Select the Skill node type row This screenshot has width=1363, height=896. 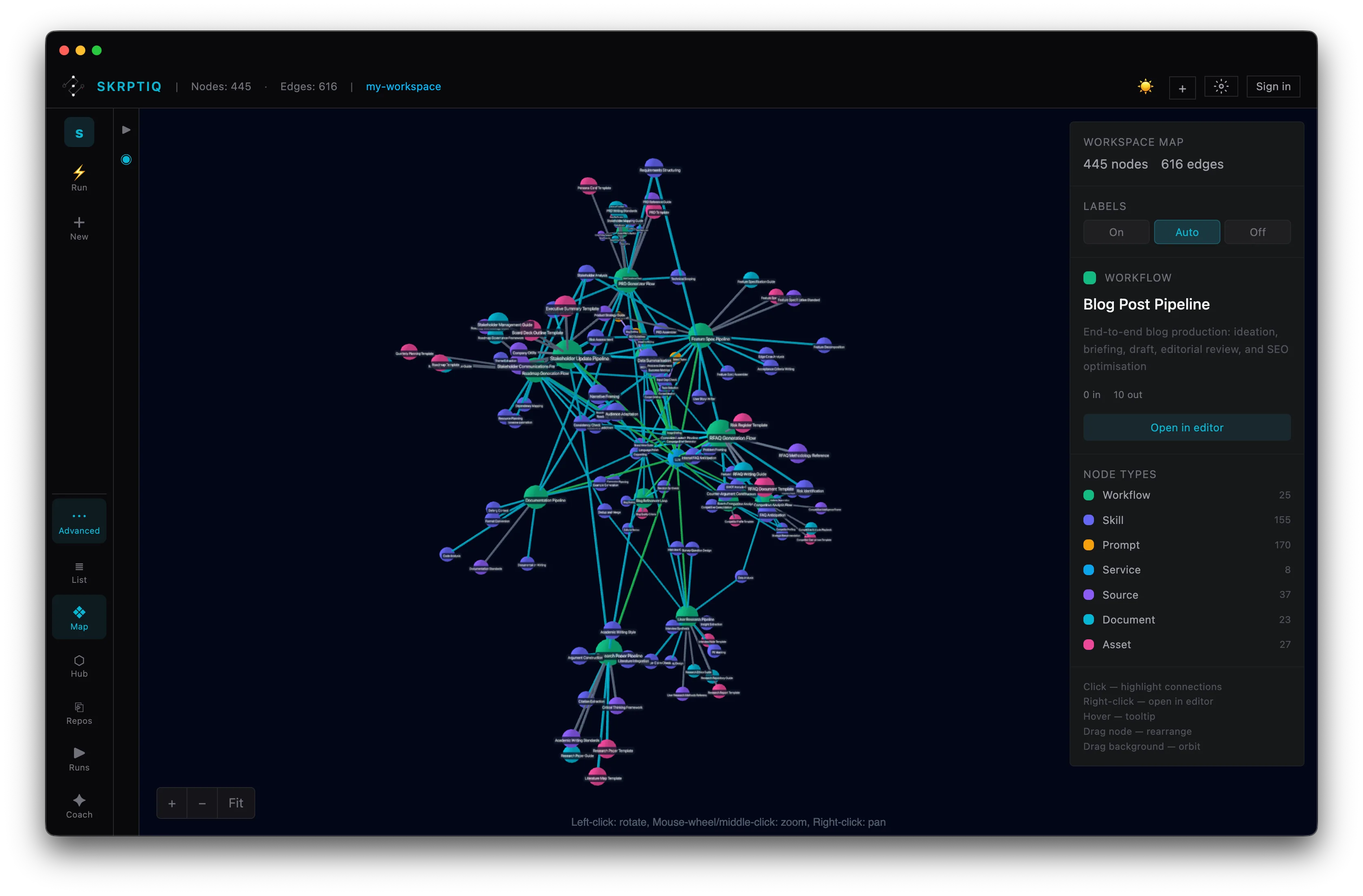click(1187, 520)
